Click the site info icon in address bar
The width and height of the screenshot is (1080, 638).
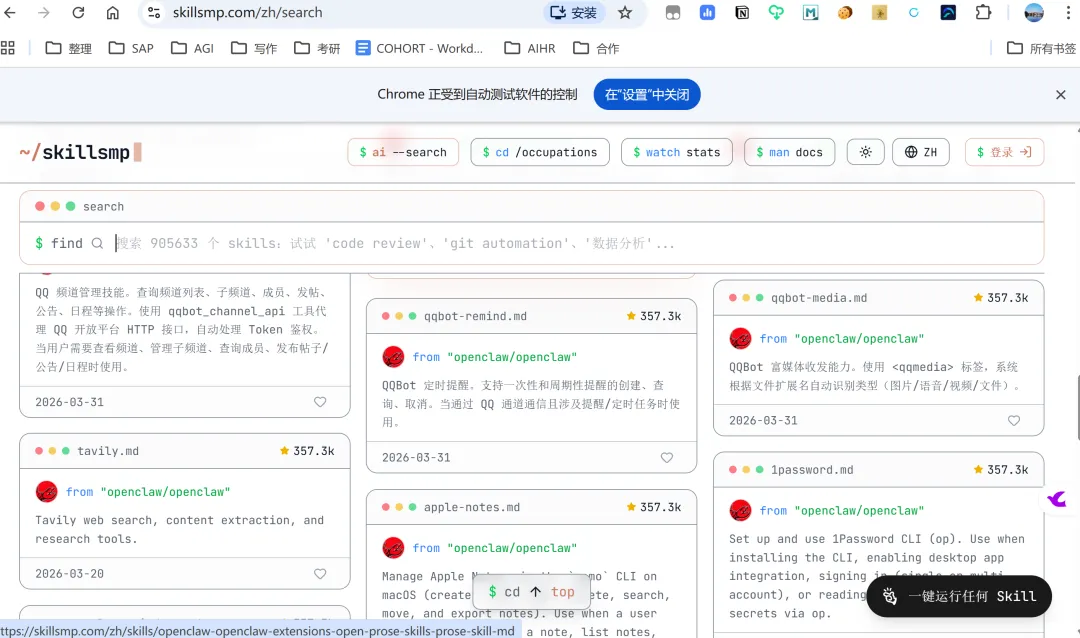pos(154,12)
